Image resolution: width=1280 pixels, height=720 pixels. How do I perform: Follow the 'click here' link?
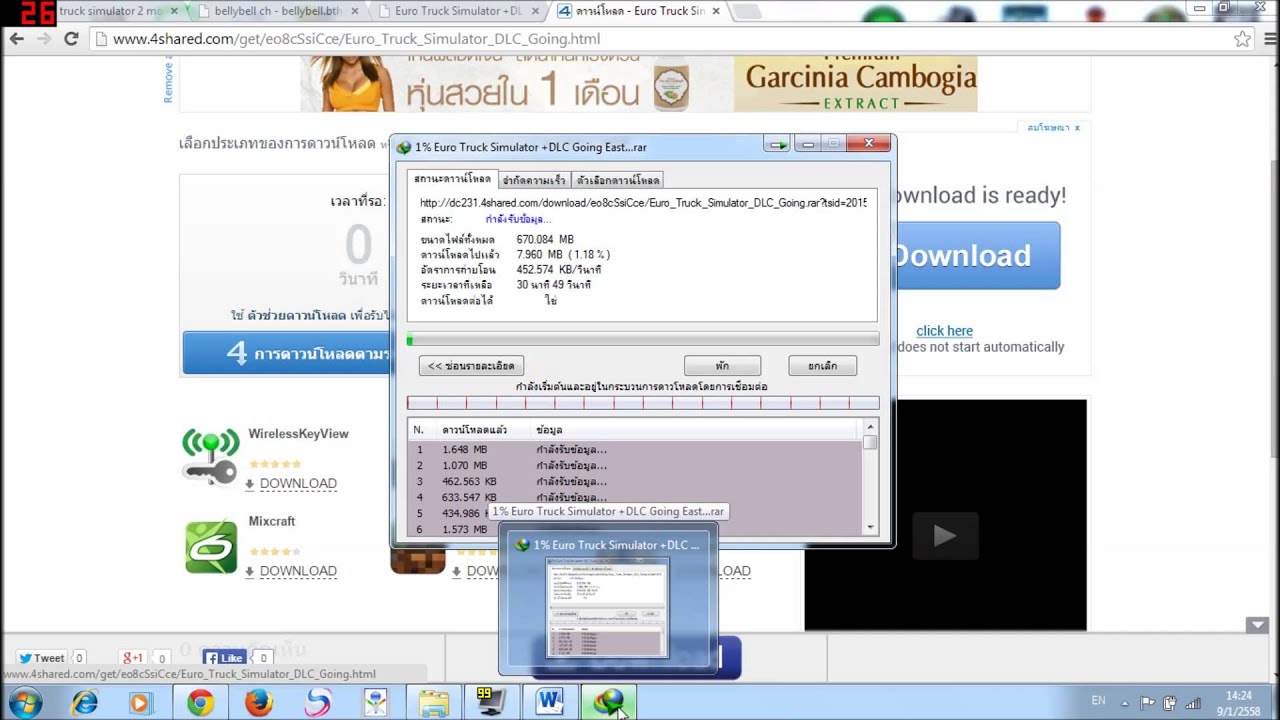tap(944, 331)
